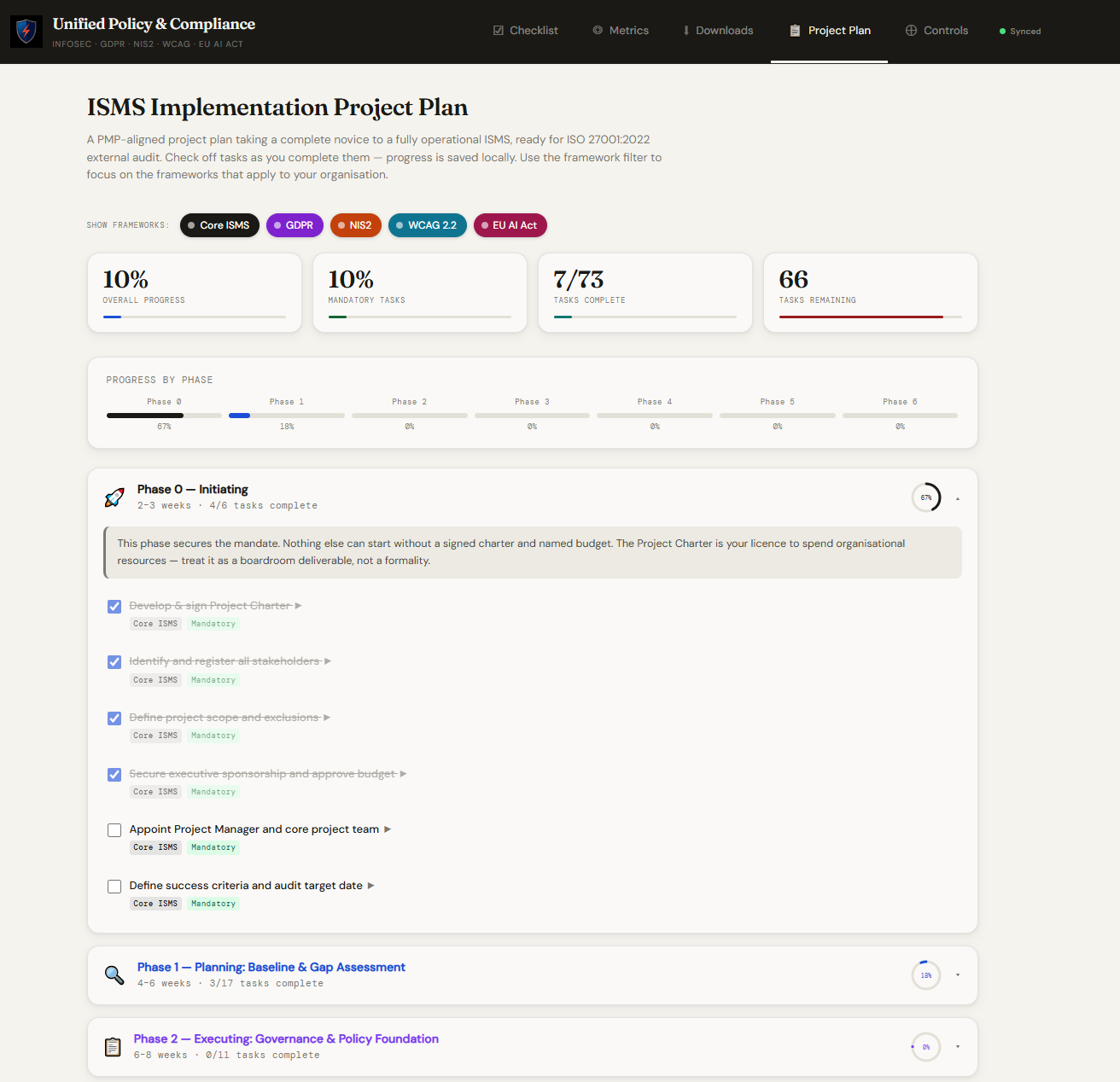Click the Phase 0 progress bar at 67%
Image resolution: width=1120 pixels, height=1082 pixels.
(164, 416)
